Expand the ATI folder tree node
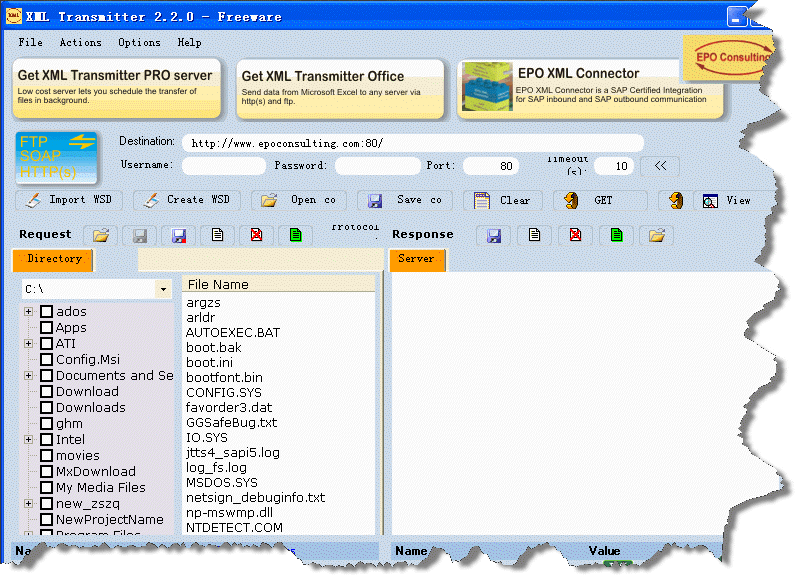This screenshot has width=796, height=576. pos(29,344)
